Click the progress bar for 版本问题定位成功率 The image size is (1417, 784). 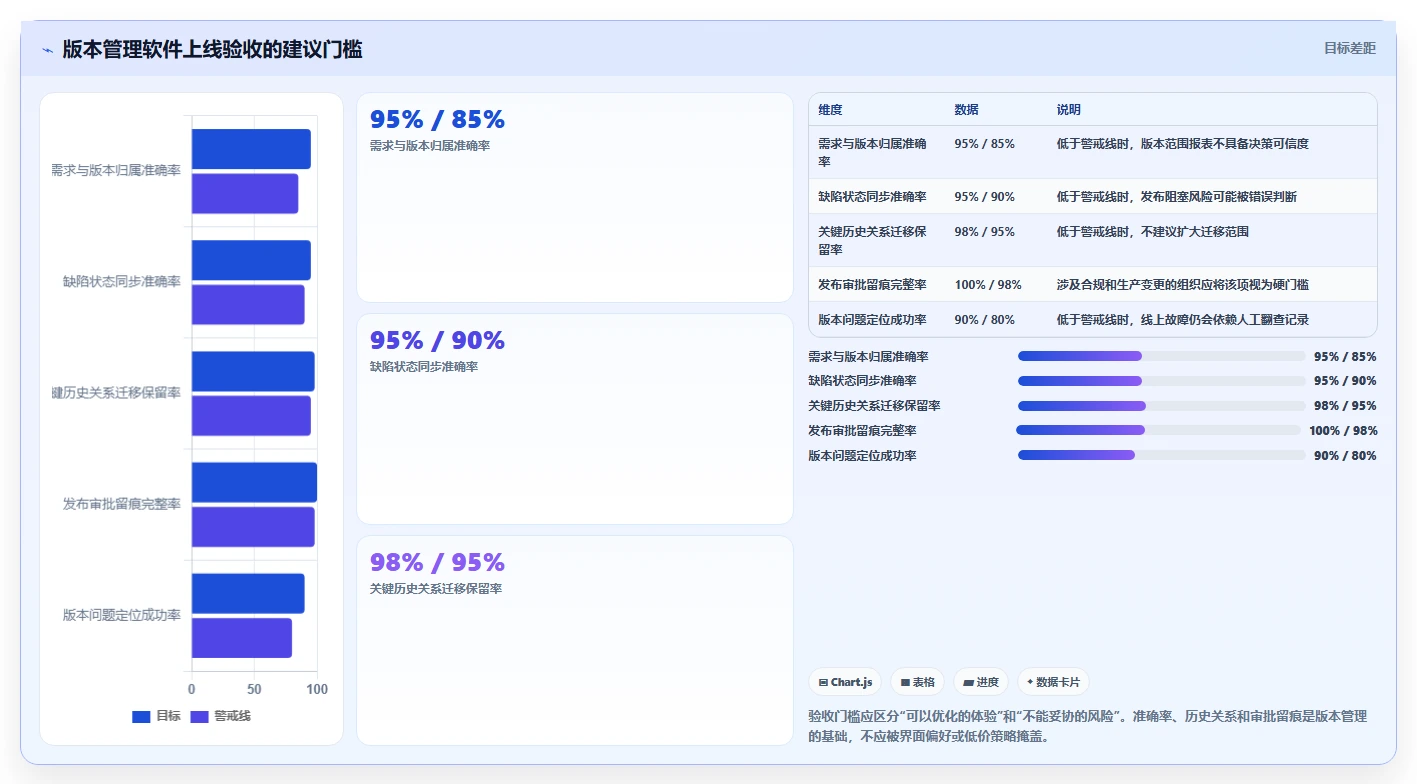pos(1161,455)
